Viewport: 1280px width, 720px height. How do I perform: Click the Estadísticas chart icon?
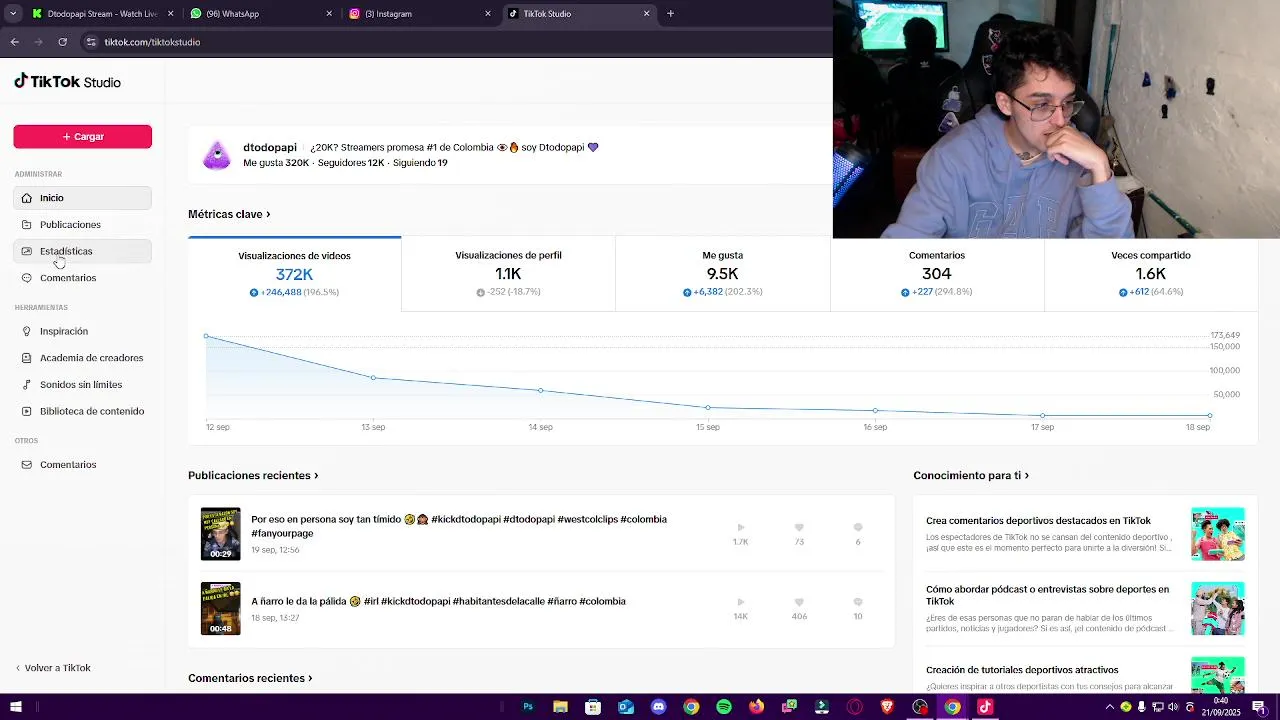pos(27,251)
